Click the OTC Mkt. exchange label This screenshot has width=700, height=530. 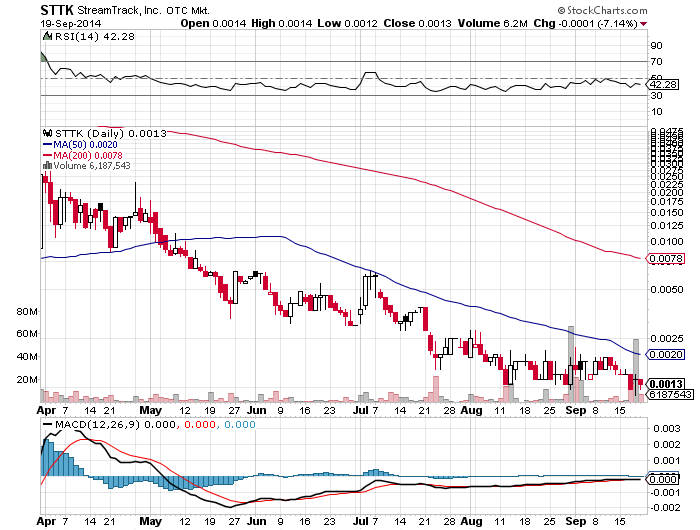tap(188, 10)
